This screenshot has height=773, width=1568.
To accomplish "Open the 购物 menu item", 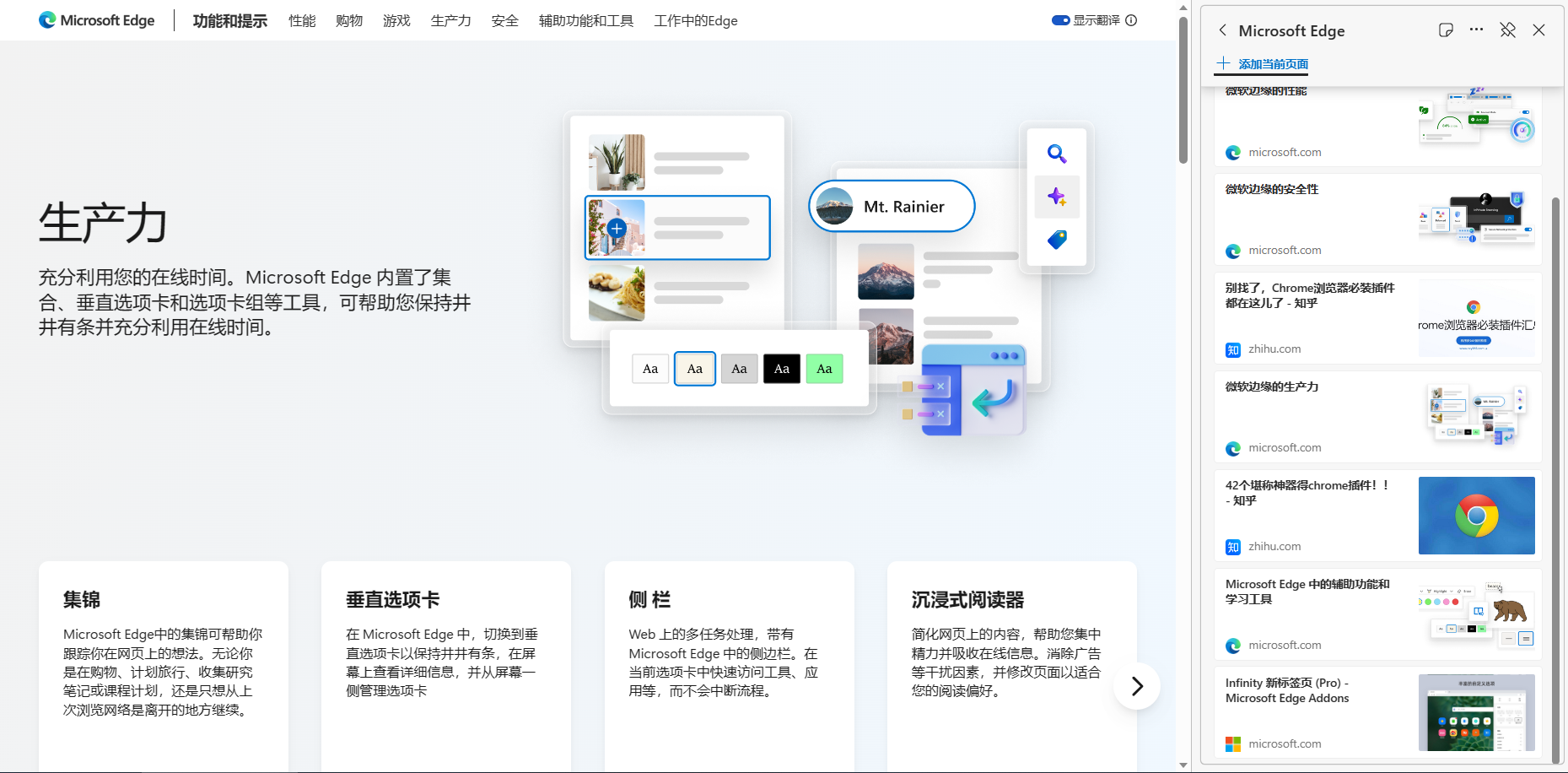I will tap(349, 20).
